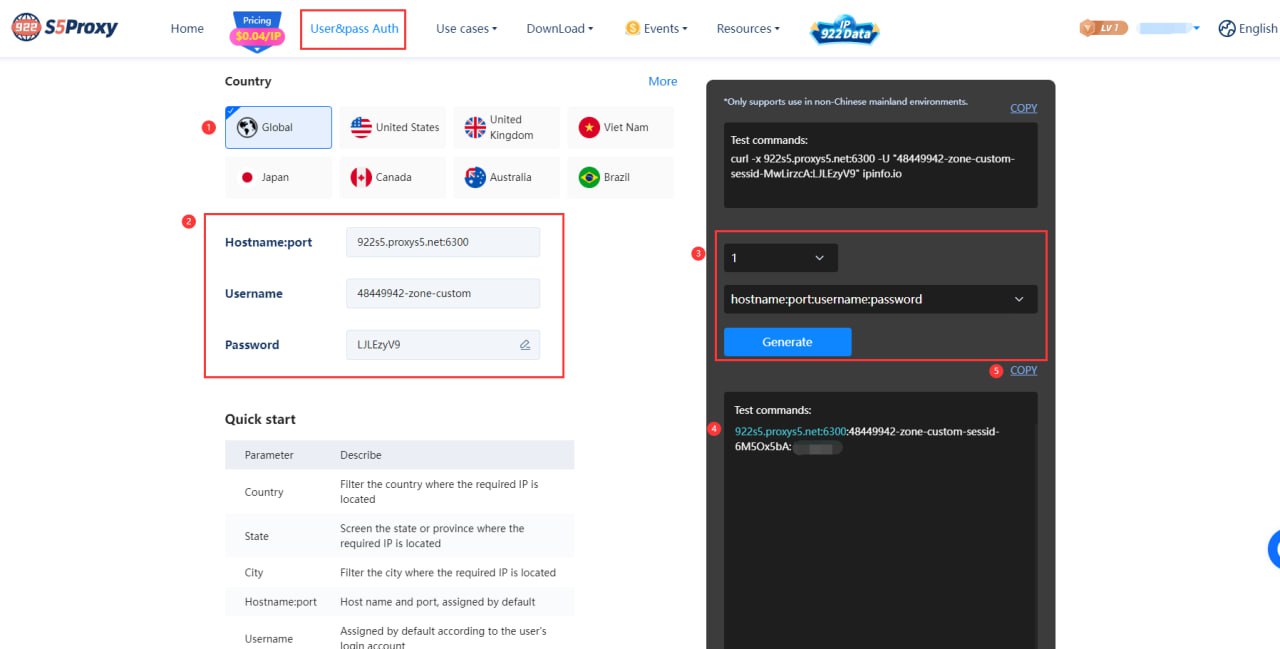Click the Events coin icon
Screen dimensions: 1280x649
point(632,28)
